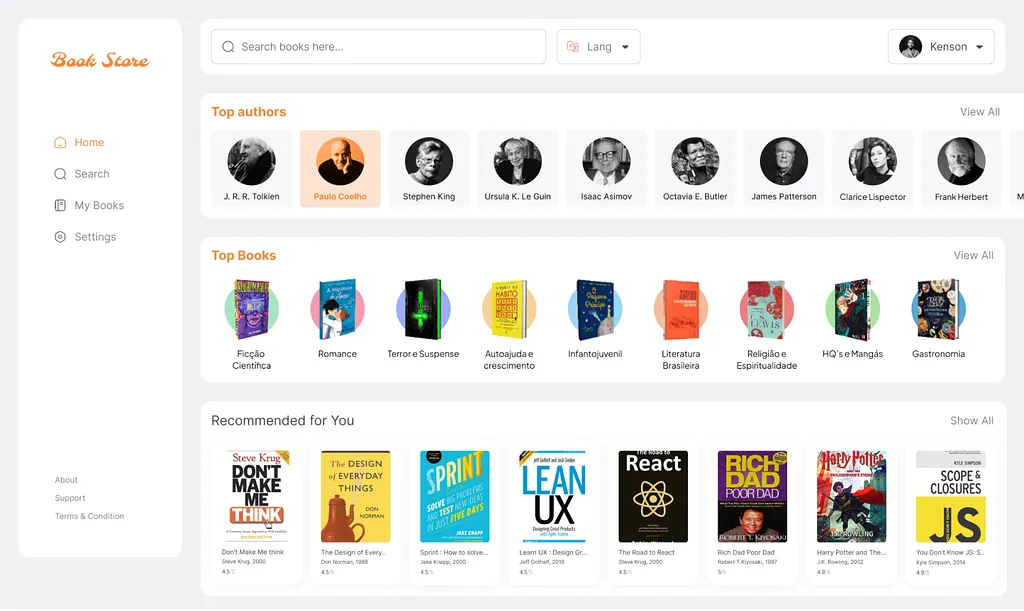Choose the Gastronomia category icon
The image size is (1024, 611).
click(x=938, y=310)
